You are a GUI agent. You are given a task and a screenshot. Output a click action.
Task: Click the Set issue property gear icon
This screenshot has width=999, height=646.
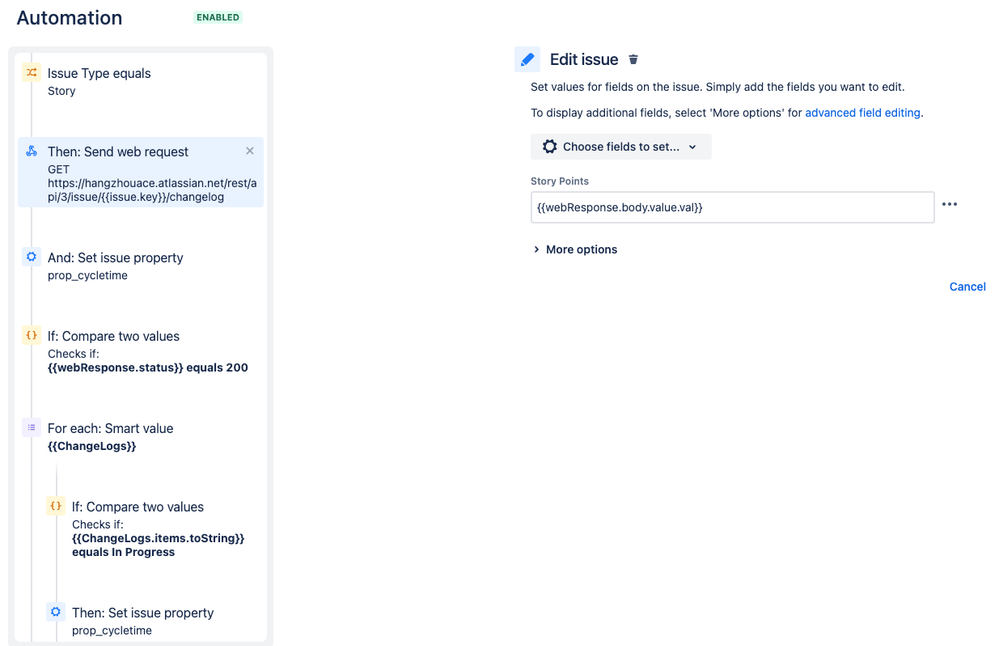click(x=31, y=257)
